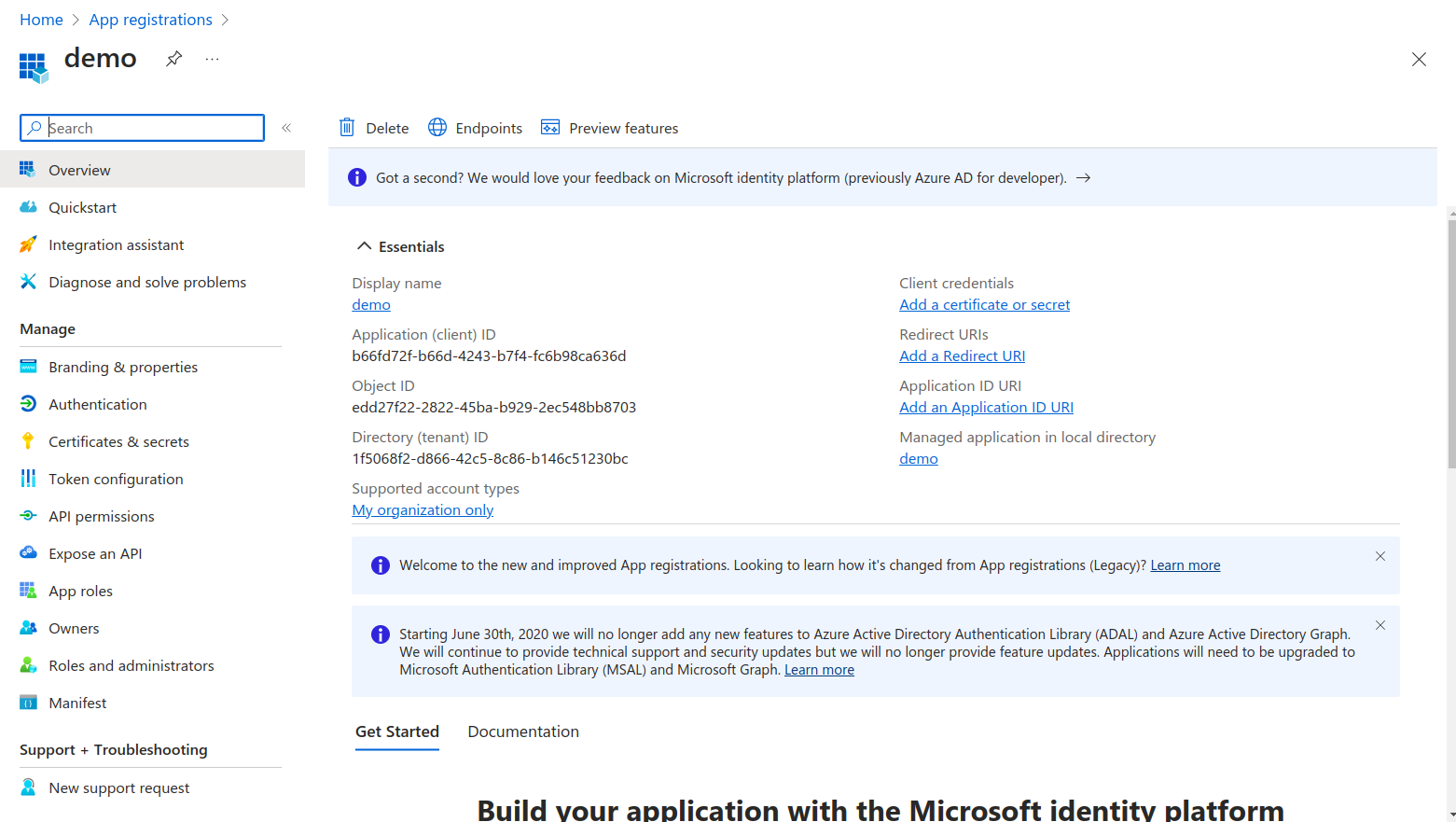Screen dimensions: 1456x822
Task: Go to Home breadcrumb
Action: [41, 20]
